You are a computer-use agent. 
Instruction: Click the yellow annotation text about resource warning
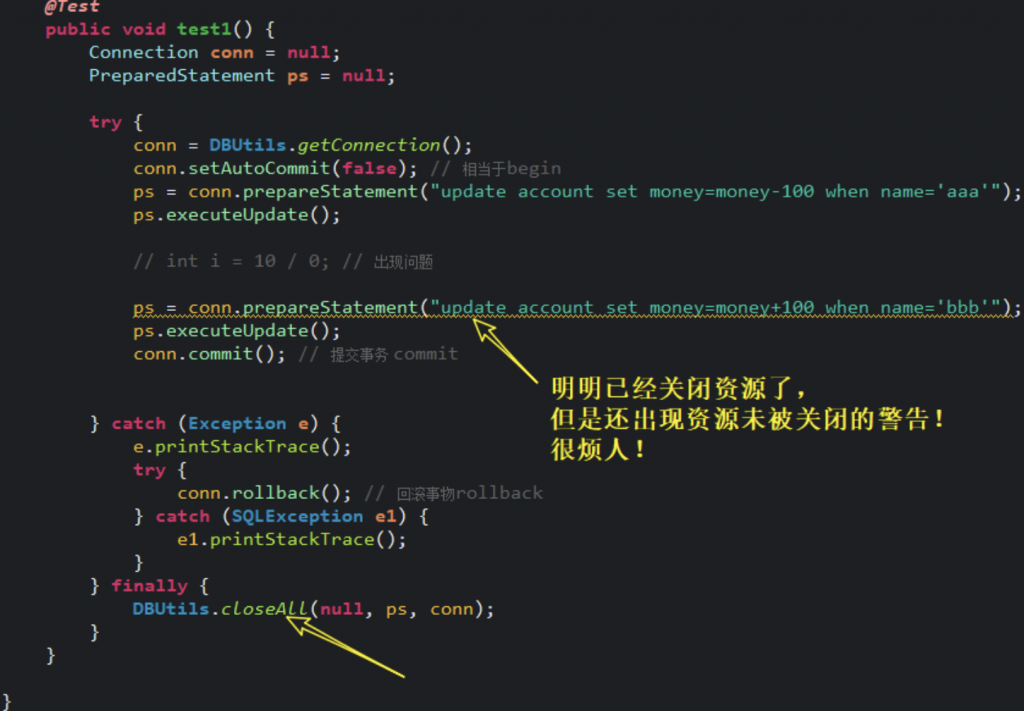748,419
